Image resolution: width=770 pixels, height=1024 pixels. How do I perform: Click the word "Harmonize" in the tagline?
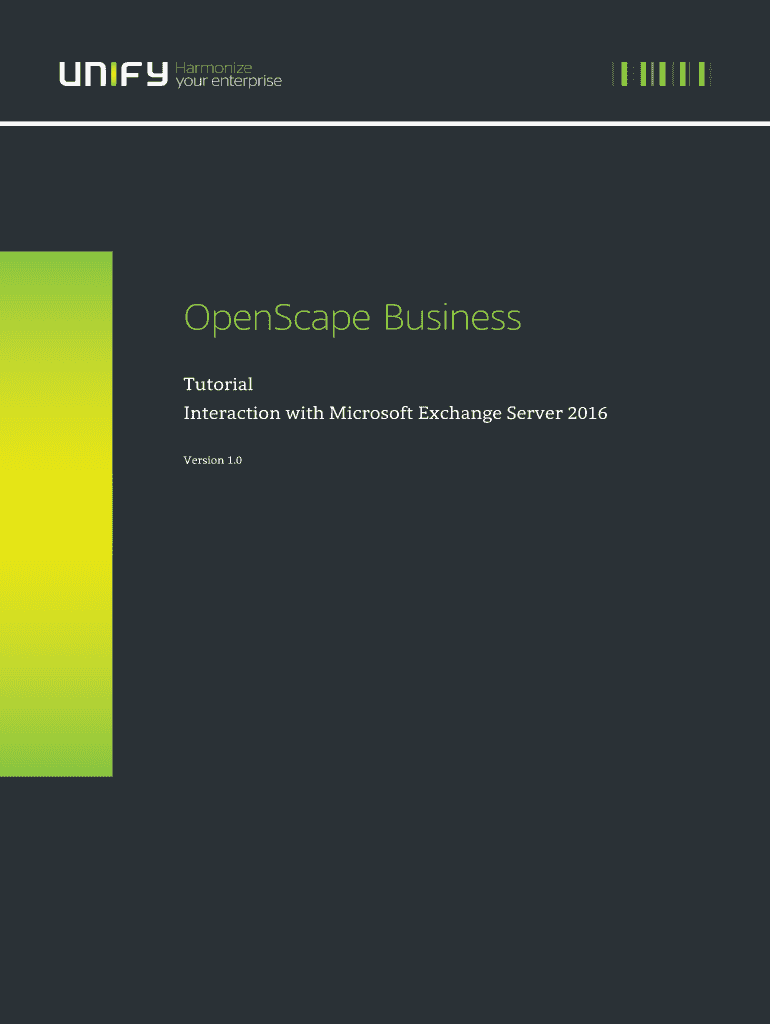[214, 67]
